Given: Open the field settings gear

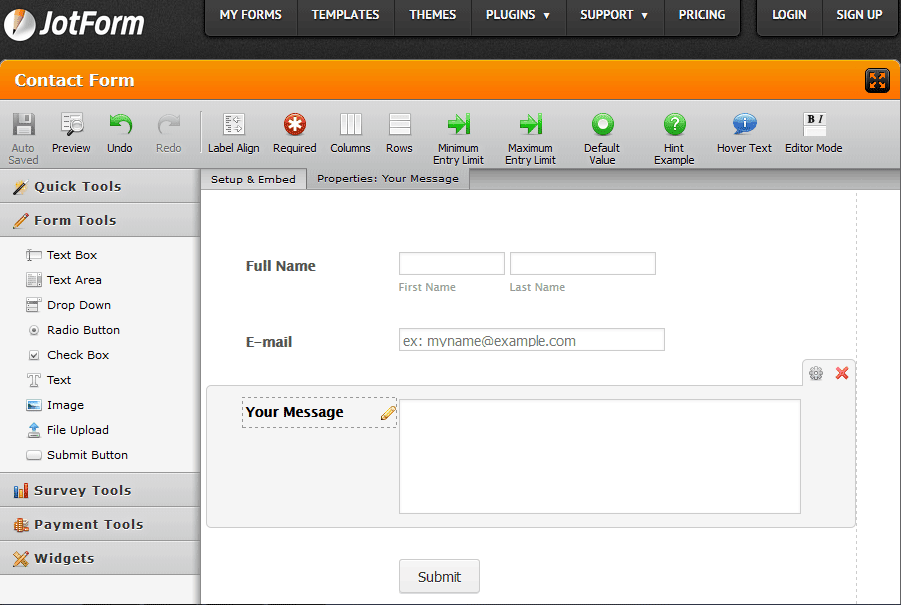Looking at the screenshot, I should click(815, 373).
